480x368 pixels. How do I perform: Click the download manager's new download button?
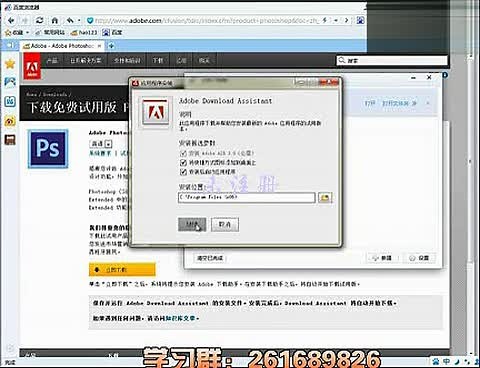pyautogui.click(x=383, y=258)
